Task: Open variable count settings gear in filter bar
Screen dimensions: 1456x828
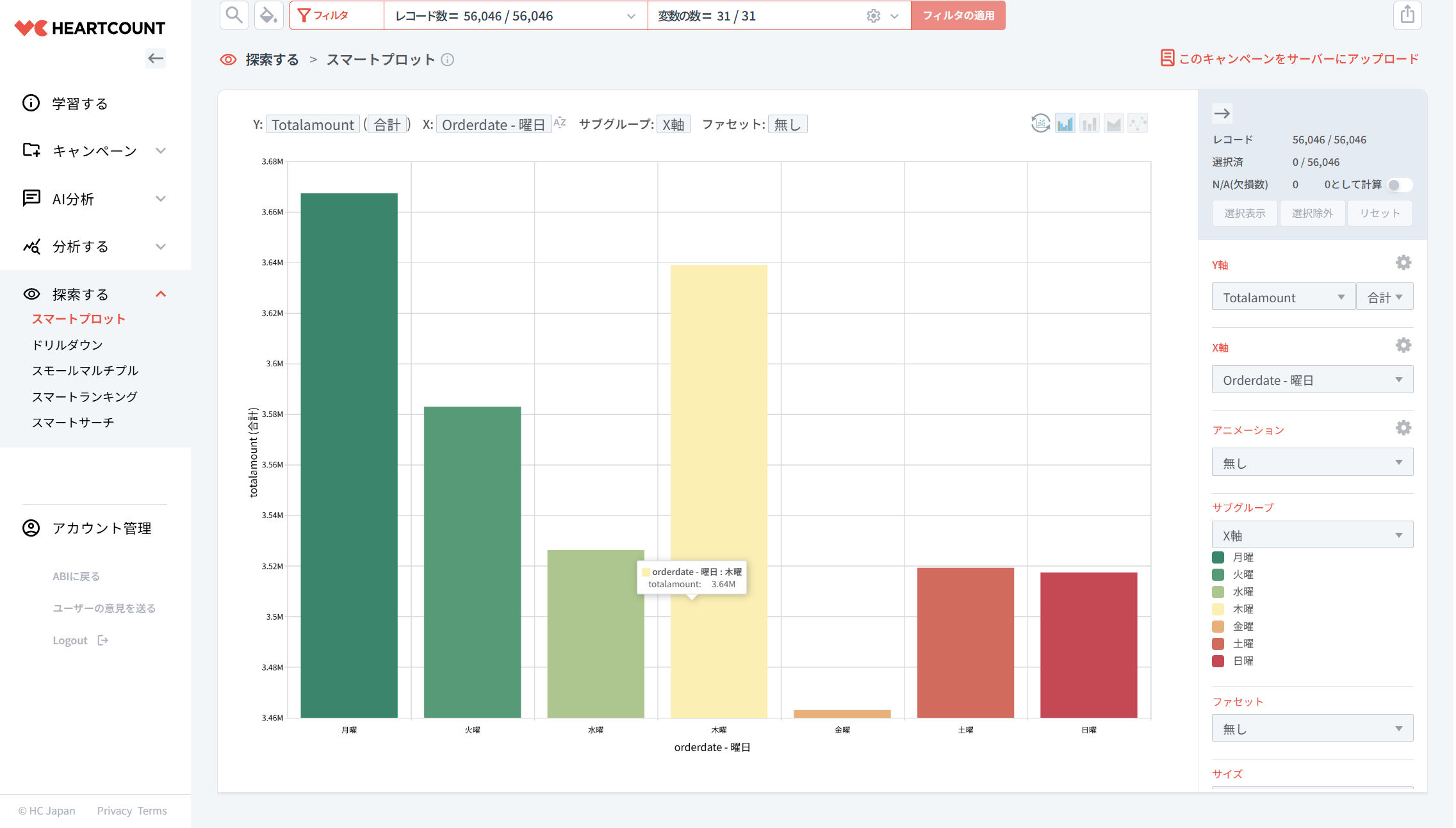Action: pos(874,16)
